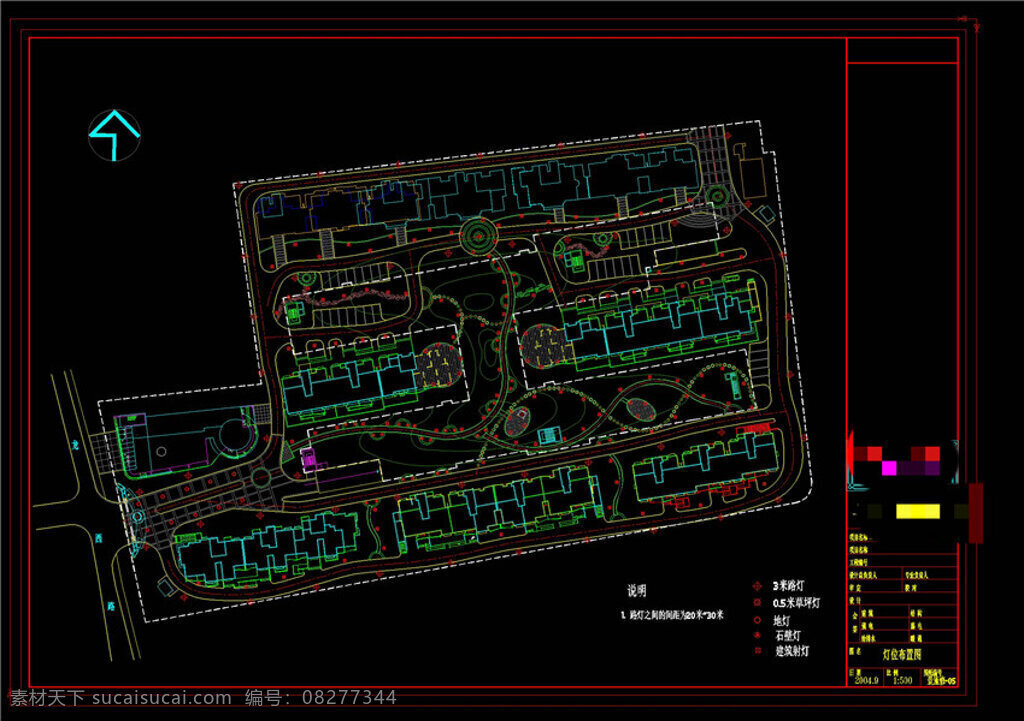Click the drawing title 灯位布置图
Screen dimensions: 1024x721
[x=902, y=654]
